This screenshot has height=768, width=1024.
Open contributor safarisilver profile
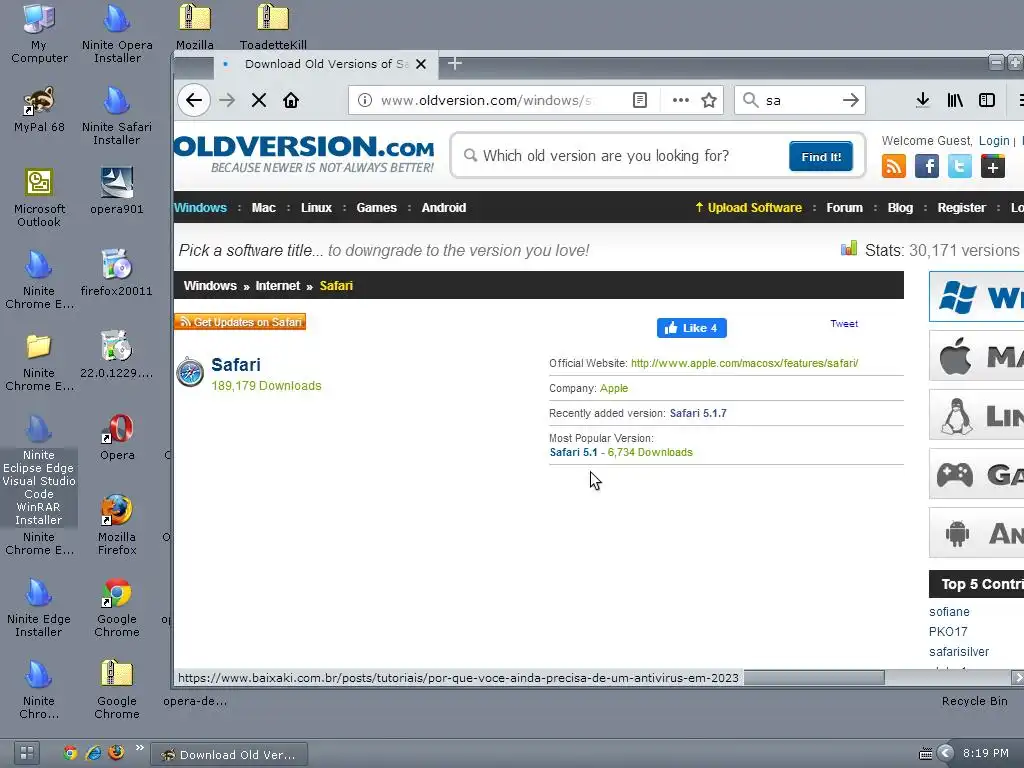(959, 652)
